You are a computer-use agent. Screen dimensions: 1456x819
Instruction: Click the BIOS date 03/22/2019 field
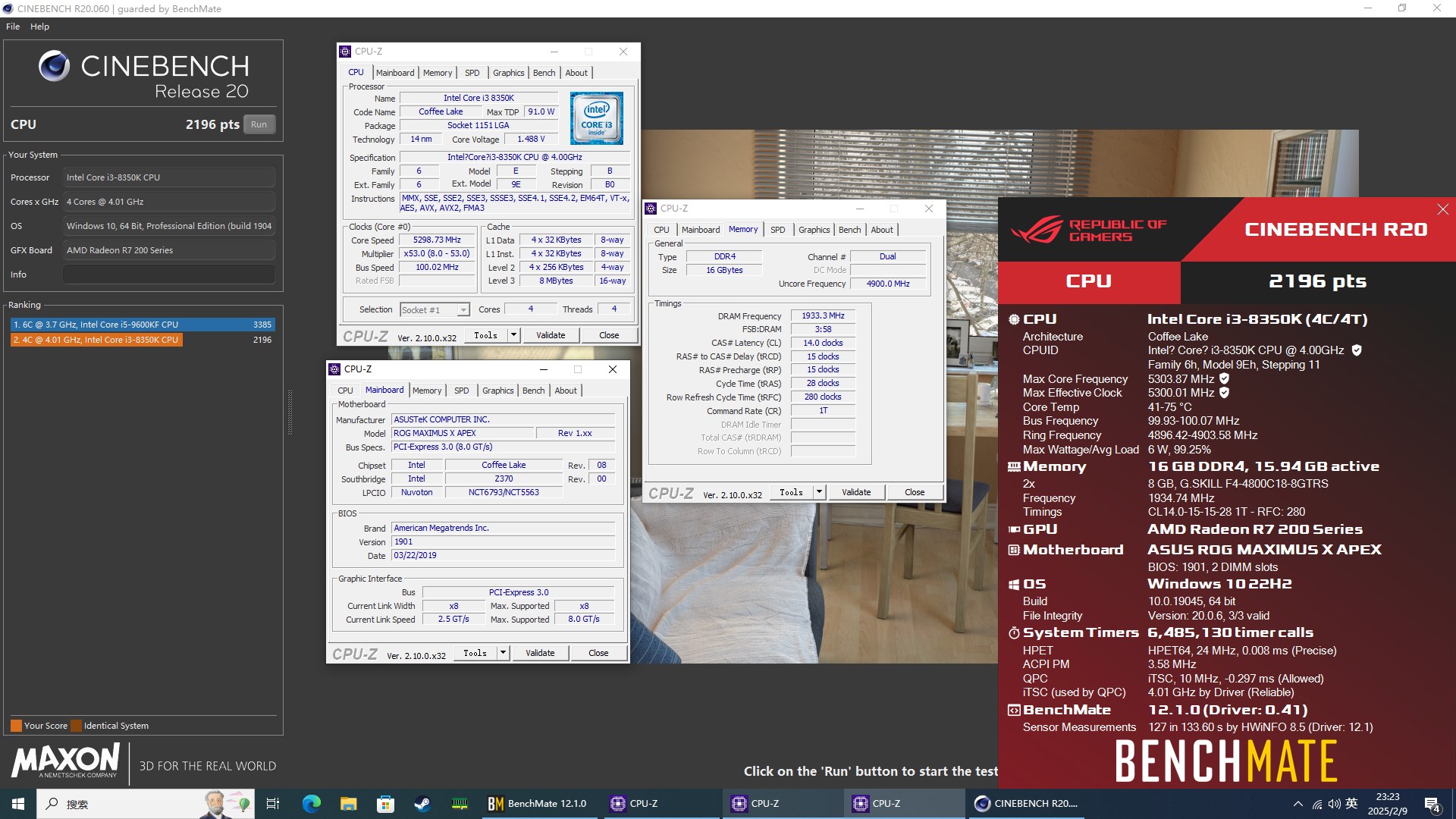(503, 555)
